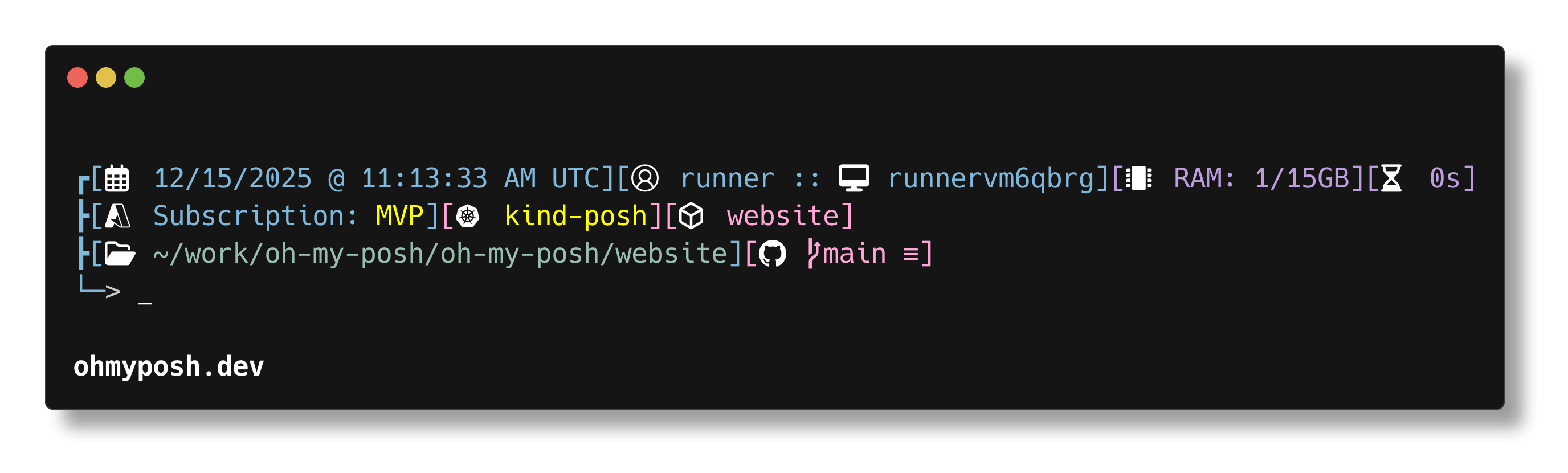Click the RAM memory chip icon
The width and height of the screenshot is (1568, 473).
(x=1138, y=178)
